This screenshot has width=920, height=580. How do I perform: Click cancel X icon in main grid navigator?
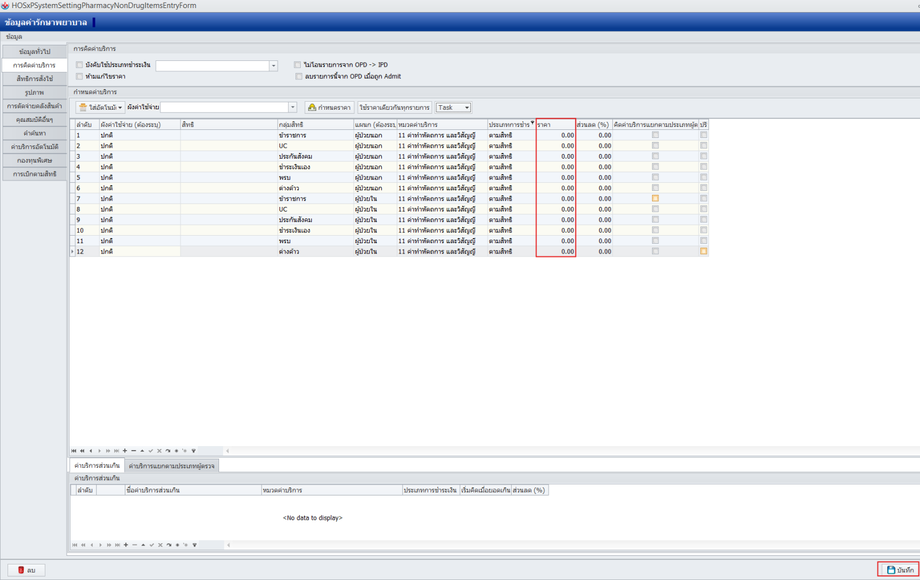159,451
